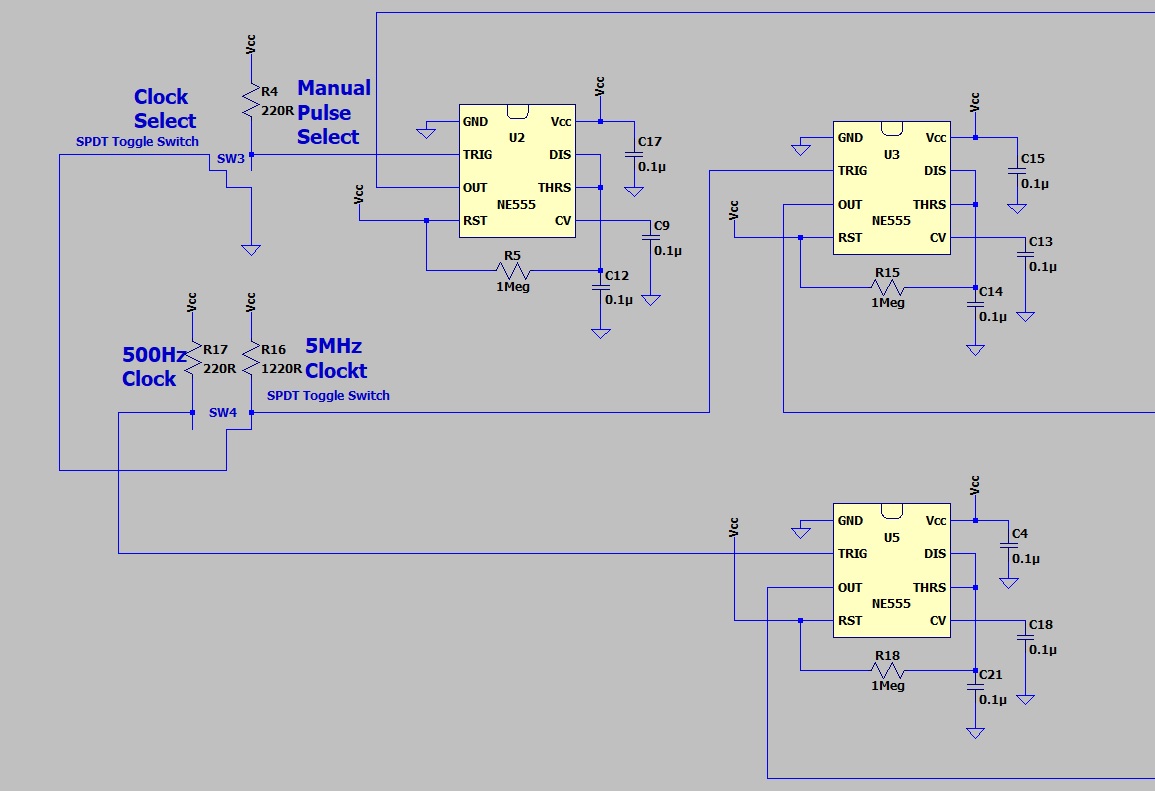Click the OUT pin of U5
Image resolution: width=1155 pixels, height=791 pixels.
pyautogui.click(x=850, y=588)
